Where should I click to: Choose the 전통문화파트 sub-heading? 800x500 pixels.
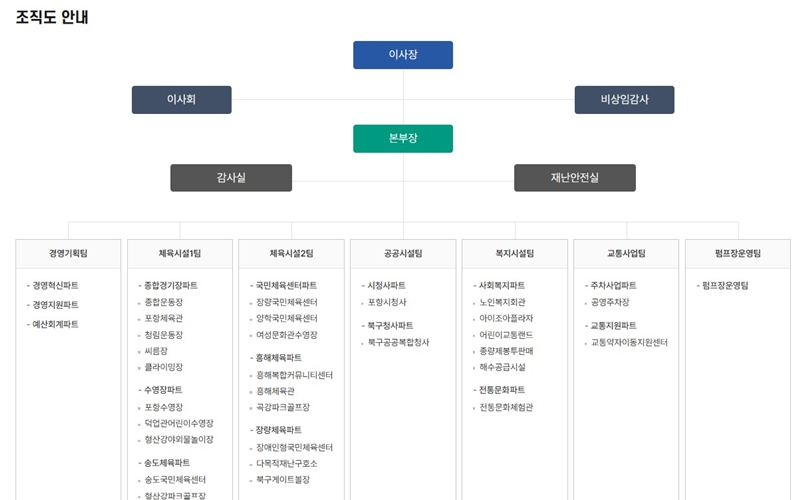pyautogui.click(x=502, y=390)
